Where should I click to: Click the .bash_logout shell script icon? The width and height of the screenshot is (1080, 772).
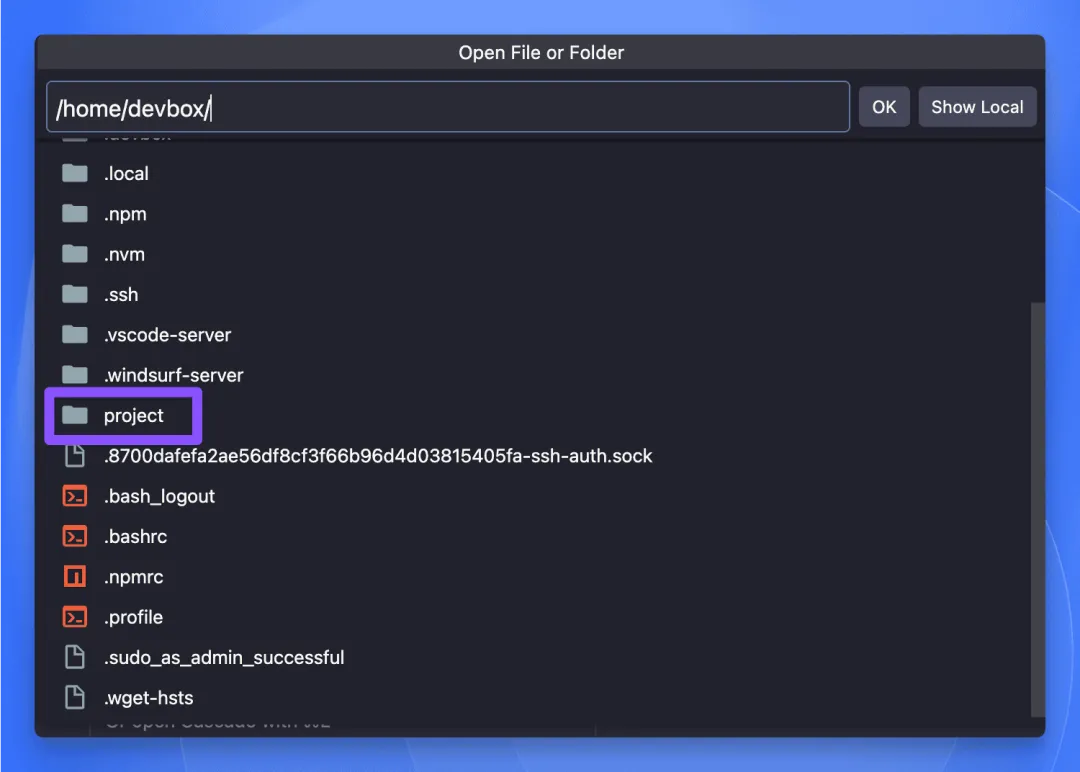pos(74,496)
